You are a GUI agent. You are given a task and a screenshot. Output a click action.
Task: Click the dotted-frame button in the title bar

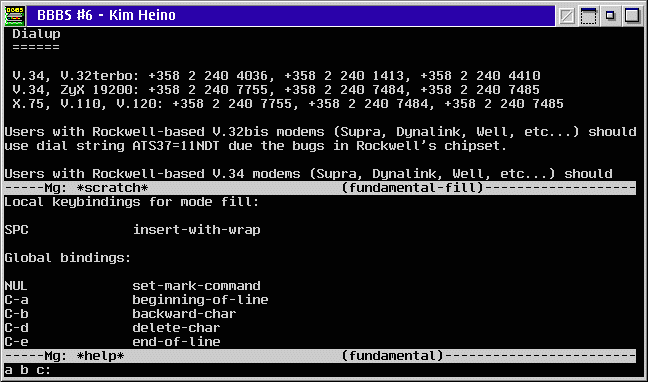[588, 16]
